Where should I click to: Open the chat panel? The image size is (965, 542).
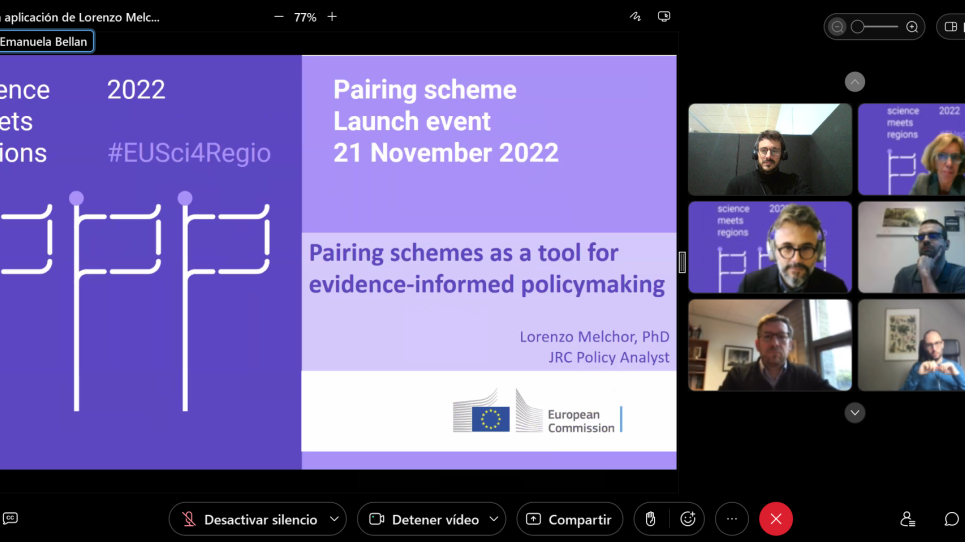coord(951,519)
